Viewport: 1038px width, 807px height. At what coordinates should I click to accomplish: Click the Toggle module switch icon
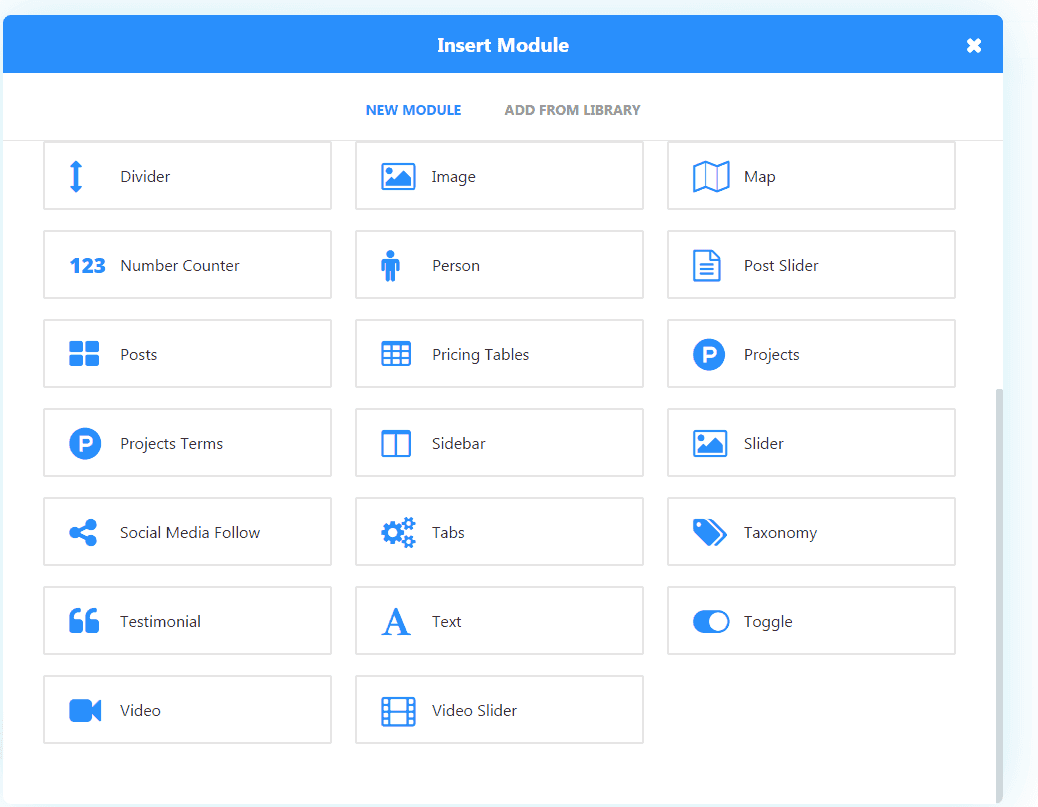(x=711, y=622)
